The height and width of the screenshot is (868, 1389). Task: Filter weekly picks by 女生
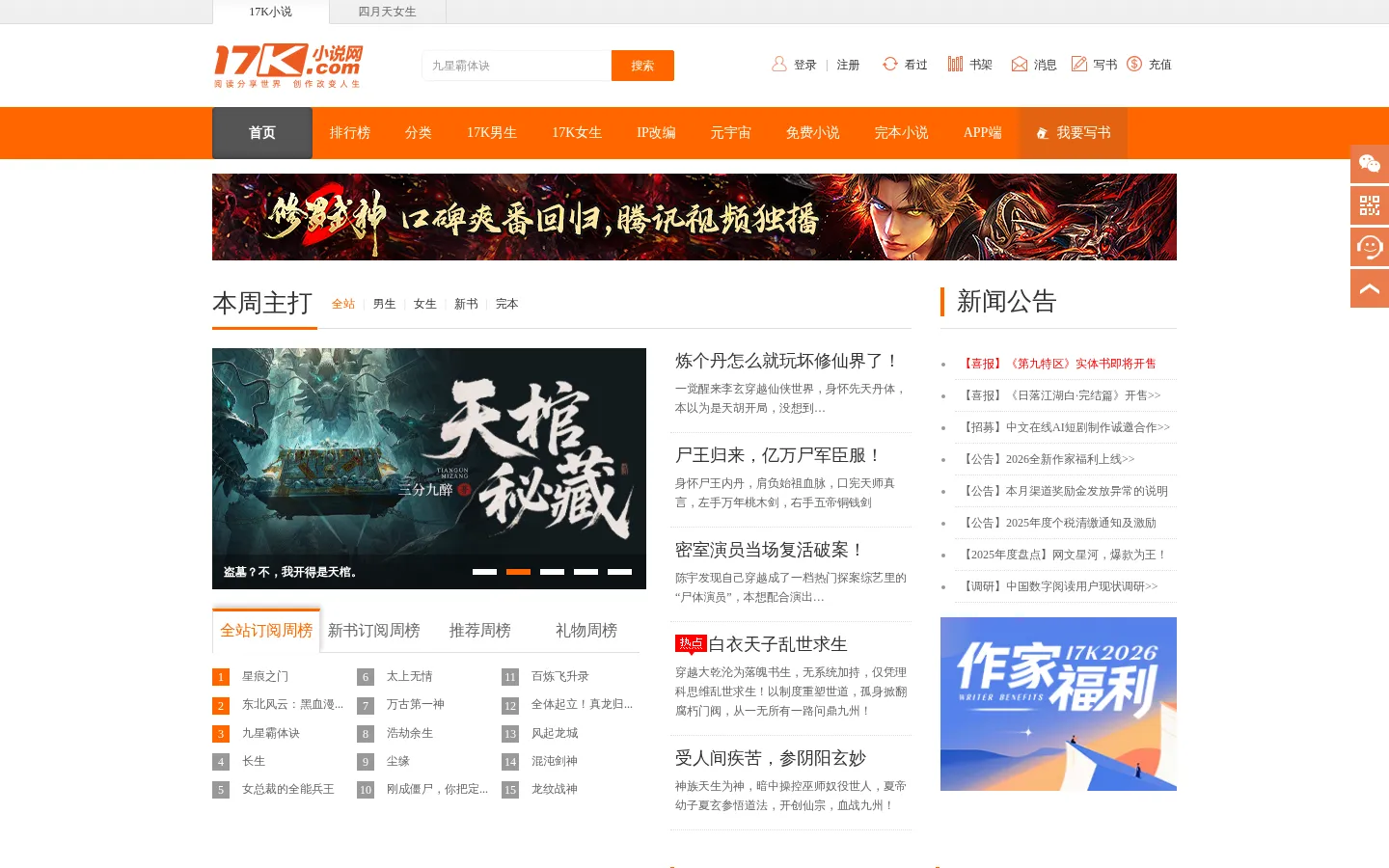(x=424, y=304)
